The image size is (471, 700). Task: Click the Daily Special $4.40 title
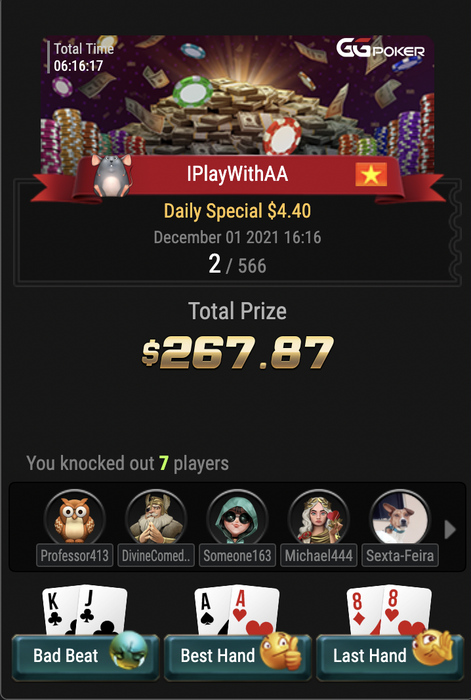[x=238, y=211]
